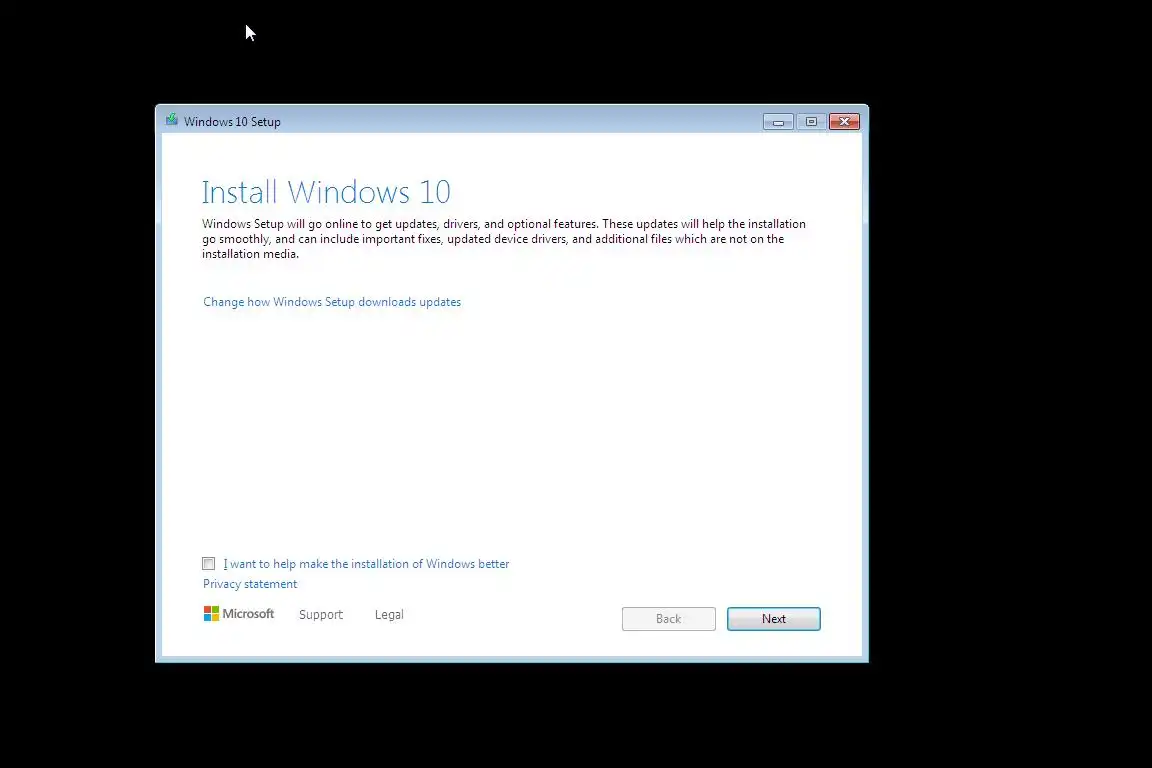Viewport: 1152px width, 768px height.
Task: Click the Next button
Action: pos(774,619)
